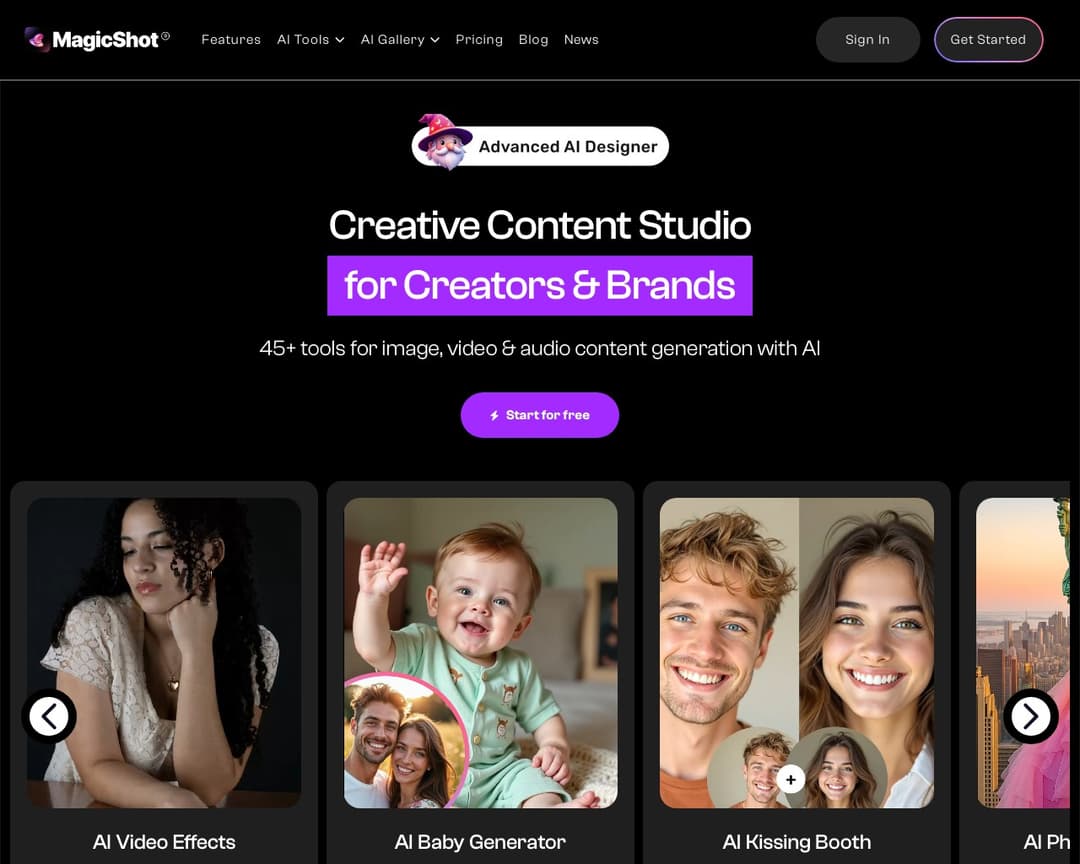Click the circular couple inset photo
This screenshot has height=864, width=1080.
[x=405, y=741]
